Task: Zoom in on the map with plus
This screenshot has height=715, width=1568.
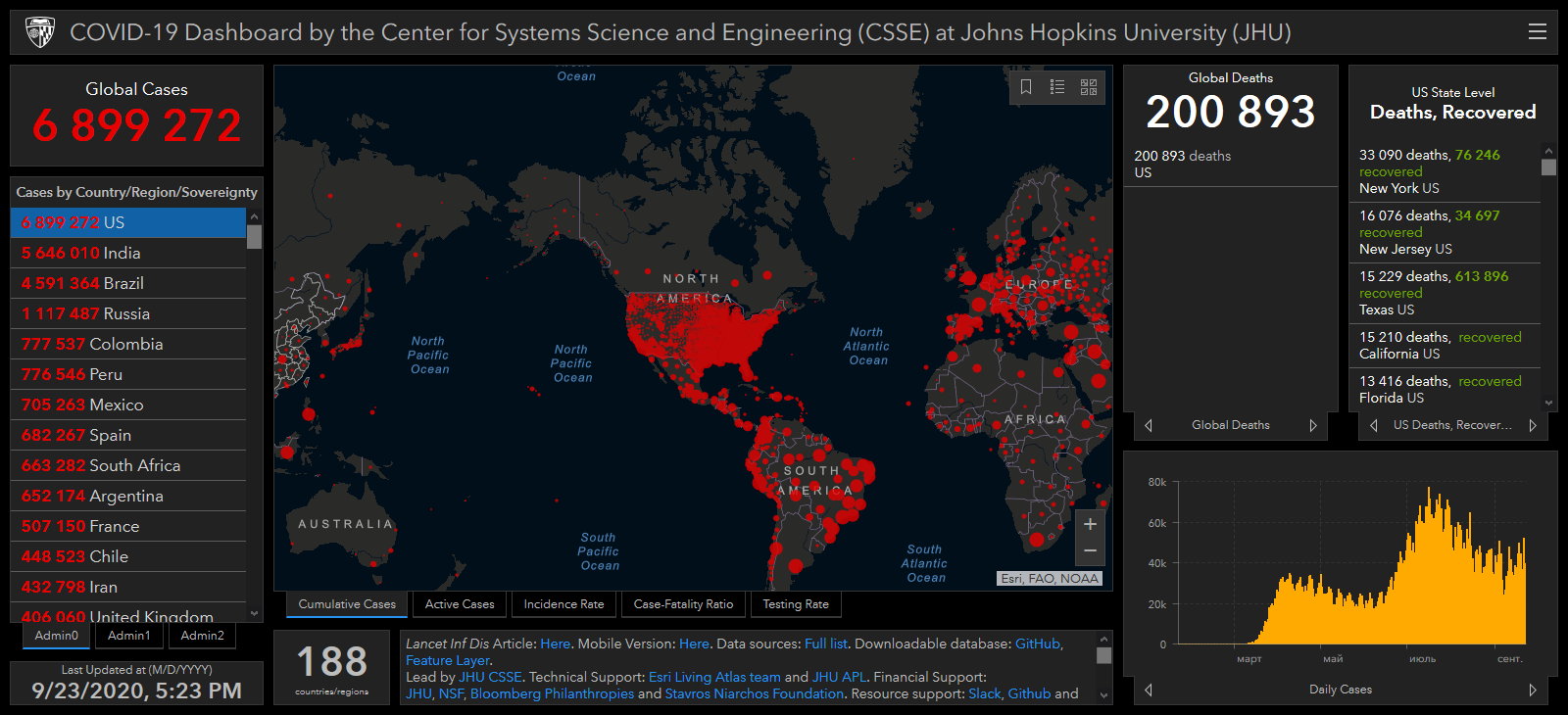Action: [1090, 524]
